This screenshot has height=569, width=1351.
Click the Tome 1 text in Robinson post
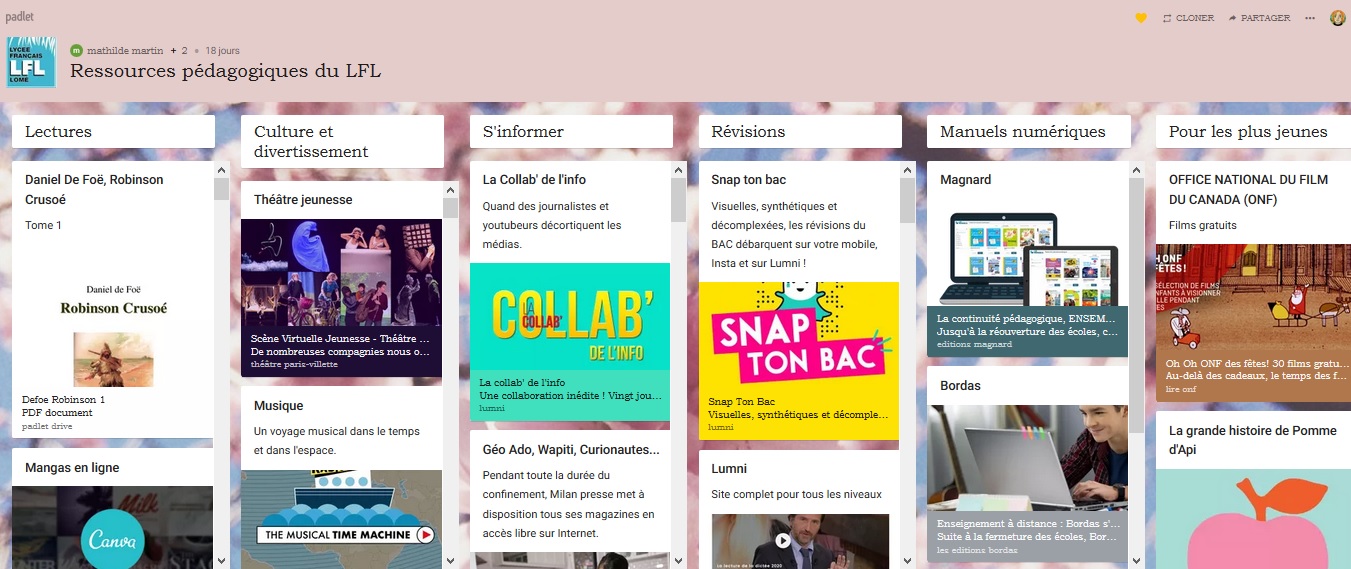click(44, 225)
